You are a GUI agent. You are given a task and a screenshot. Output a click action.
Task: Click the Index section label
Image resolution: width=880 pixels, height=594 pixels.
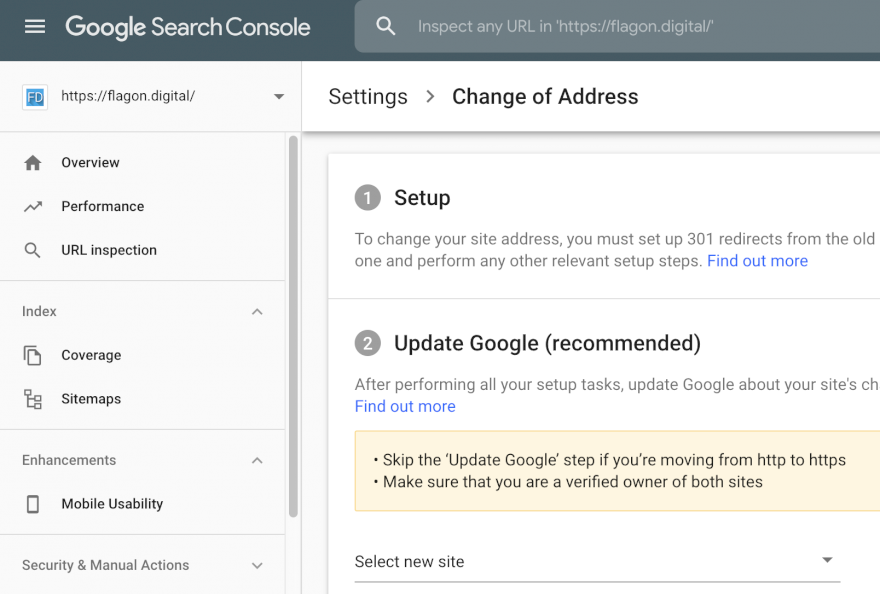click(x=39, y=312)
